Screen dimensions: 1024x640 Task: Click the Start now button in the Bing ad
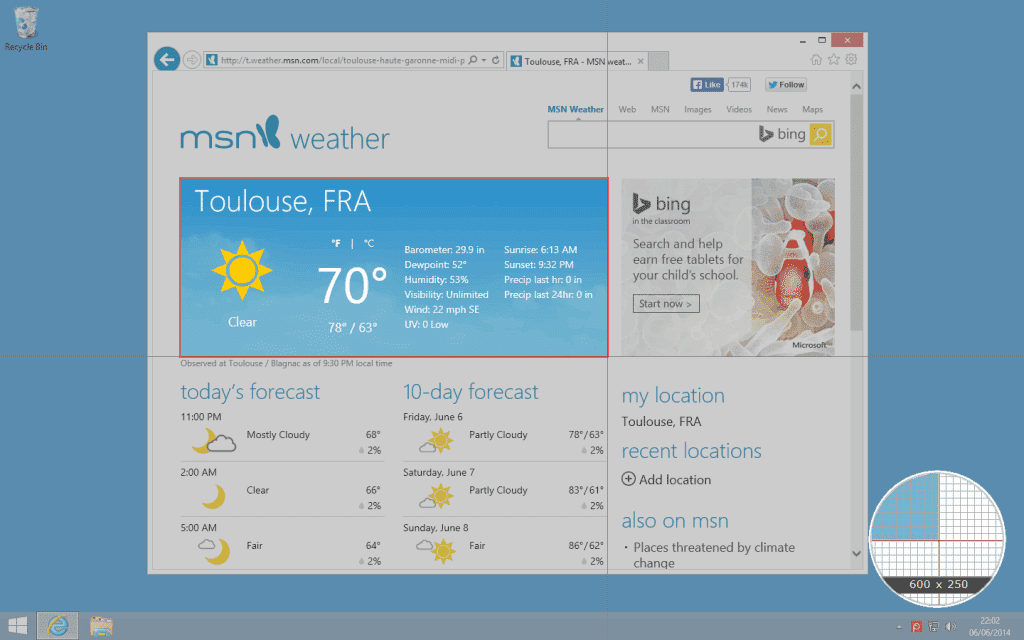tap(665, 303)
